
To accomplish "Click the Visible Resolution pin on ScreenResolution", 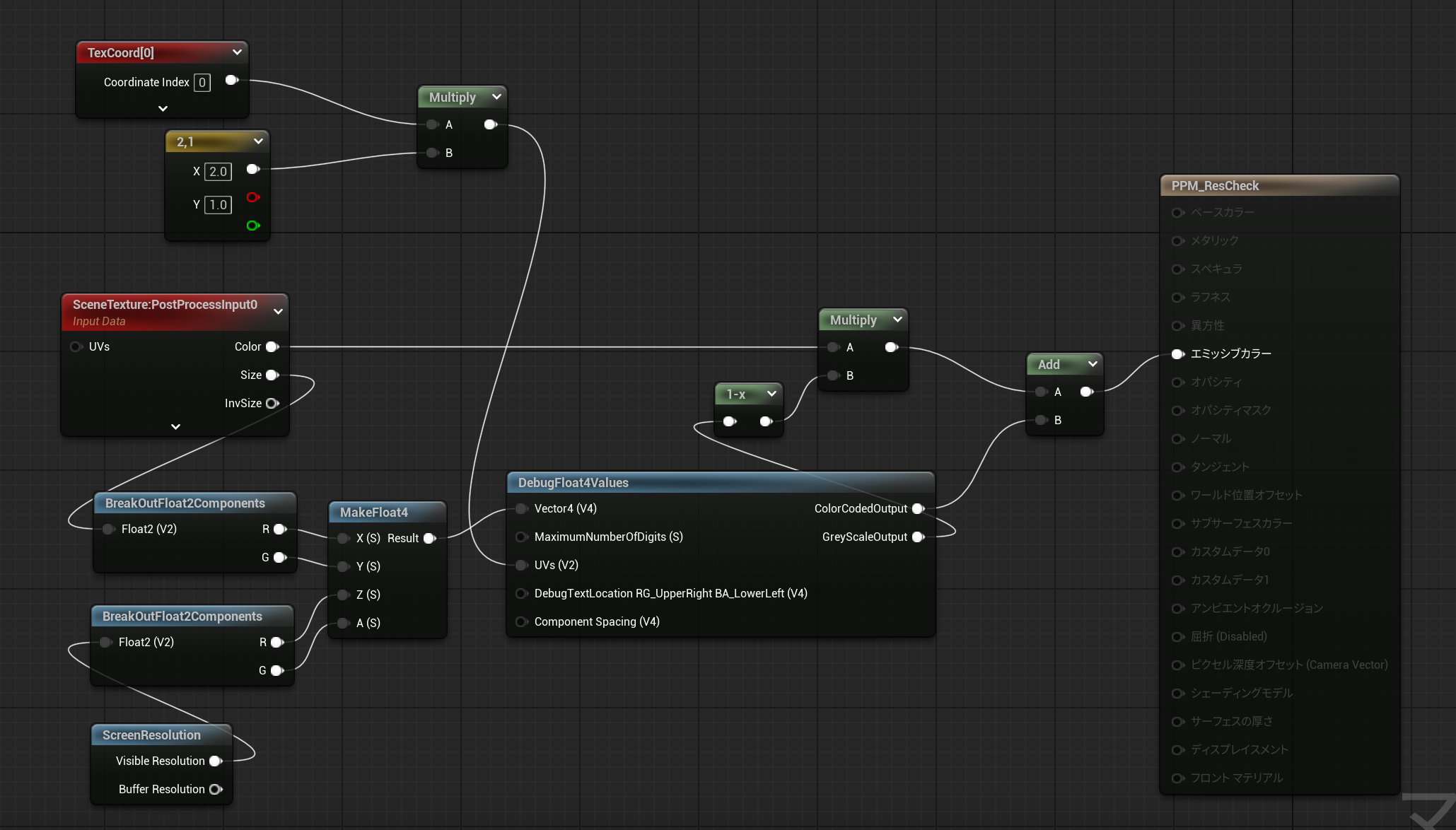I will (216, 761).
